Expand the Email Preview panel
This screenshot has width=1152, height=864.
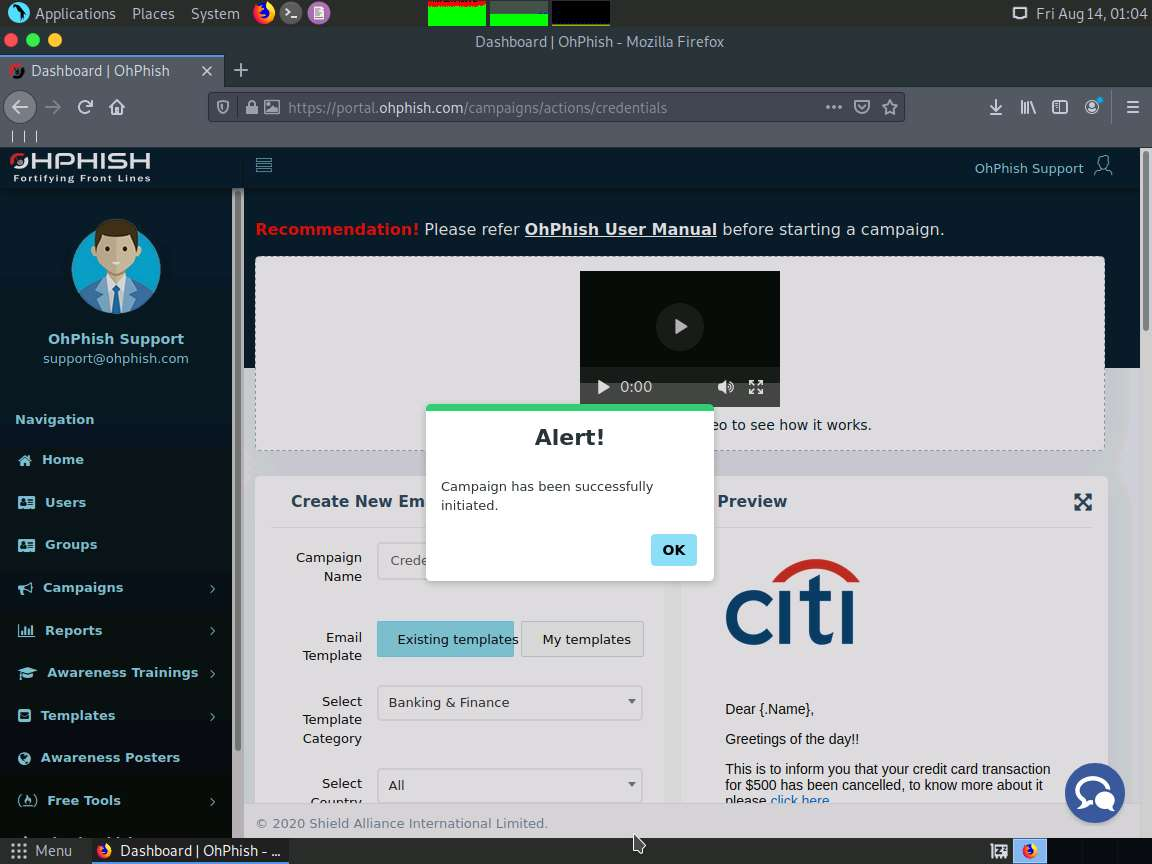pyautogui.click(x=1082, y=502)
